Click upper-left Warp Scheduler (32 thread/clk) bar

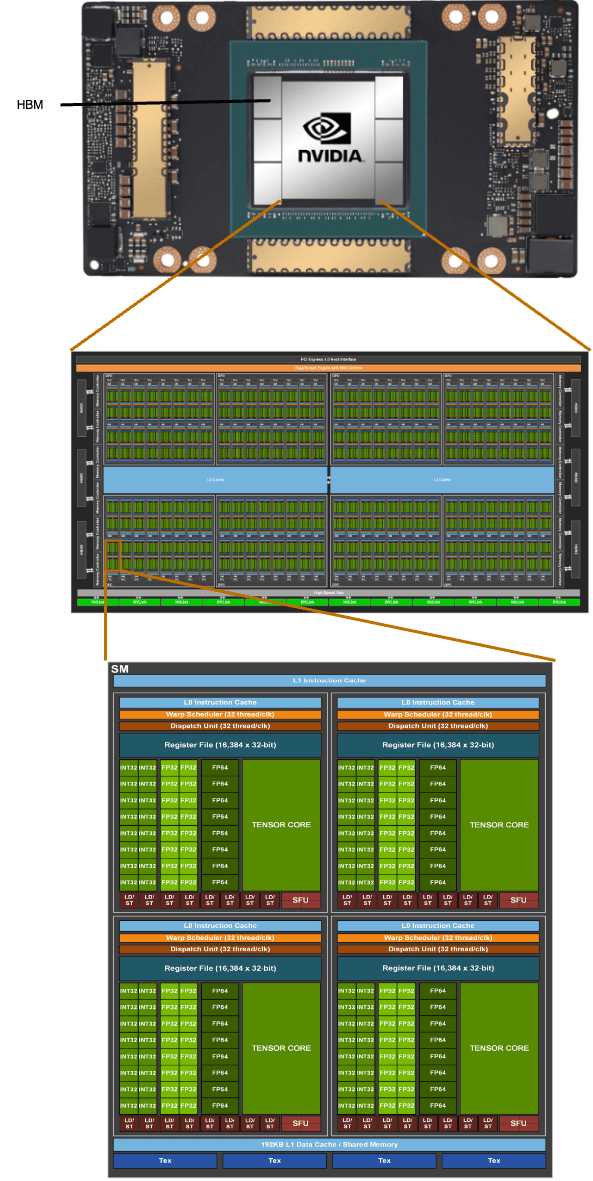(220, 715)
